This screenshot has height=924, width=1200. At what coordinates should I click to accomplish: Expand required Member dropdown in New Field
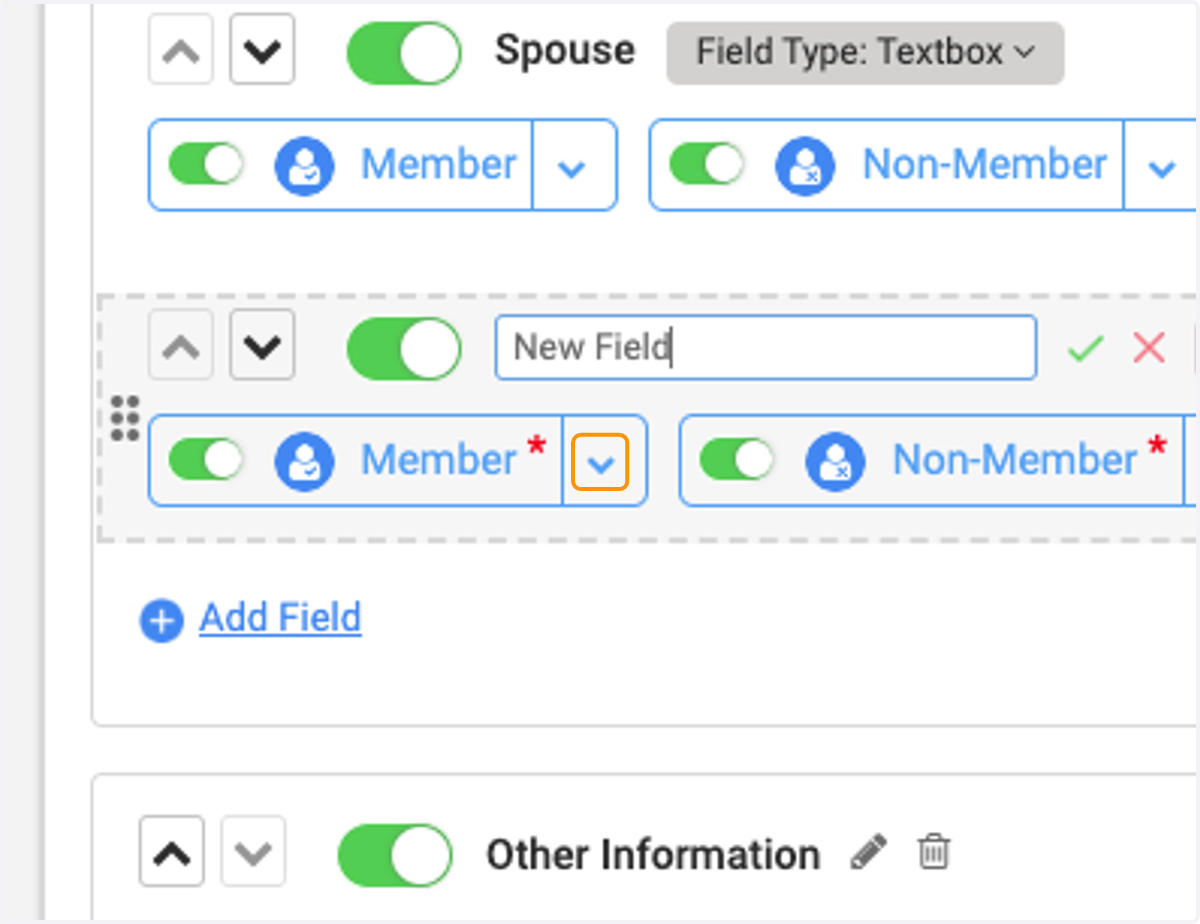click(x=600, y=462)
